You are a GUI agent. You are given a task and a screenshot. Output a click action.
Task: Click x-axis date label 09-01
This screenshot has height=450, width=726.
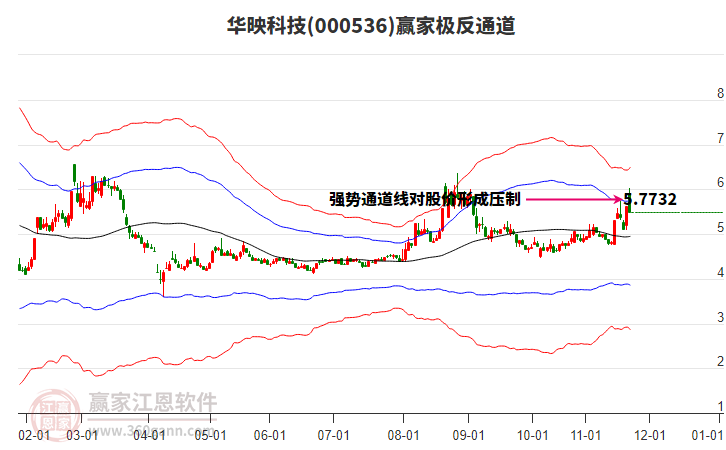click(x=468, y=436)
